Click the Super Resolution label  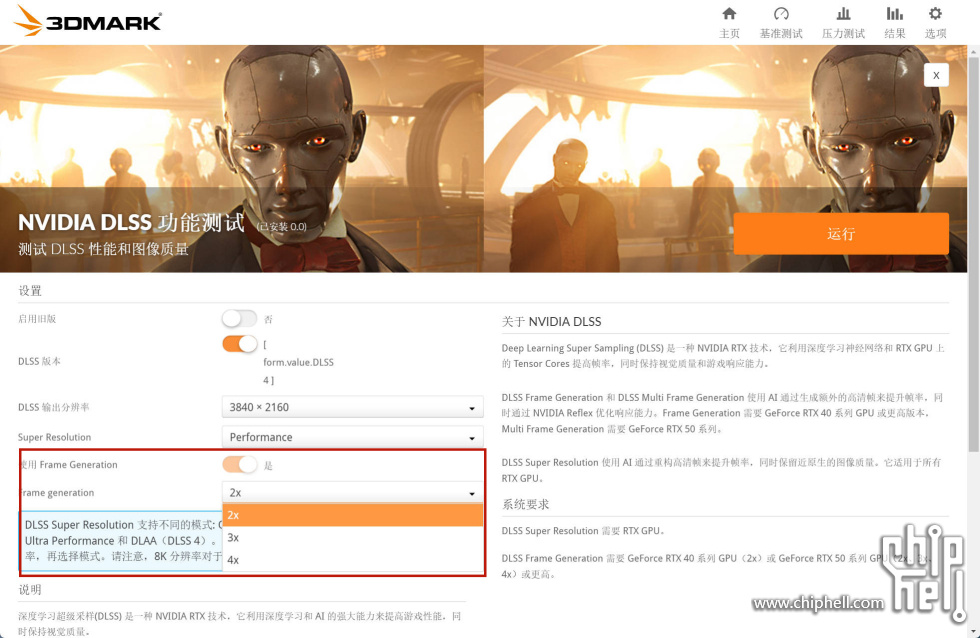pyautogui.click(x=54, y=437)
